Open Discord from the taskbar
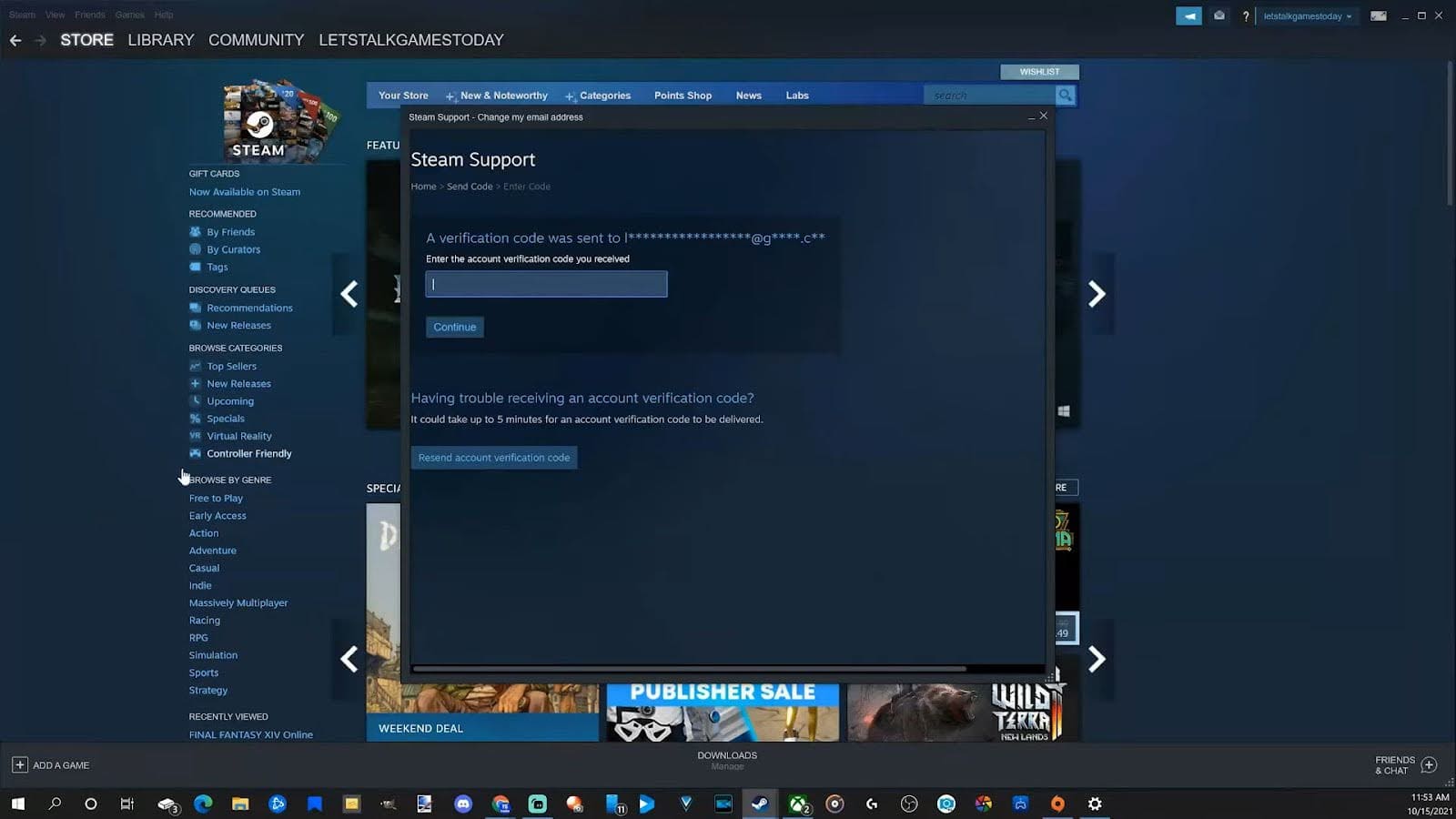The width and height of the screenshot is (1456, 819). point(463,804)
